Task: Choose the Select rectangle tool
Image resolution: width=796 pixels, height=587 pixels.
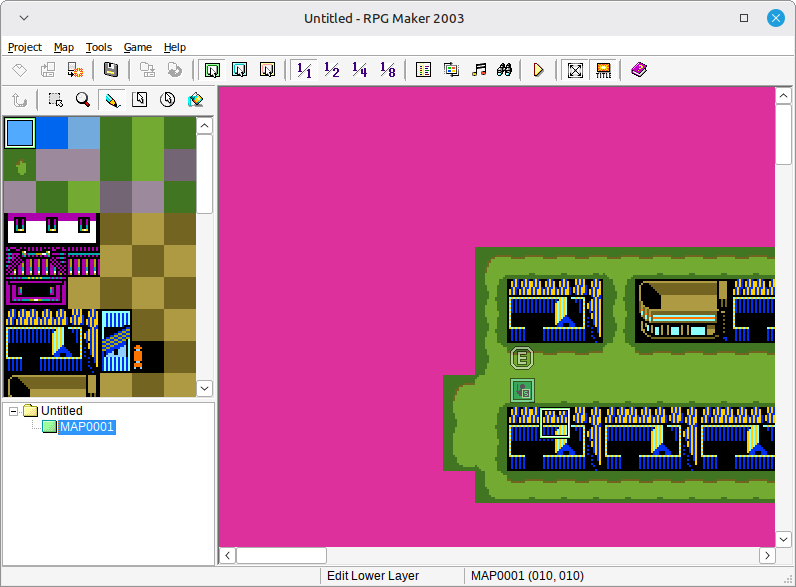Action: pos(55,100)
